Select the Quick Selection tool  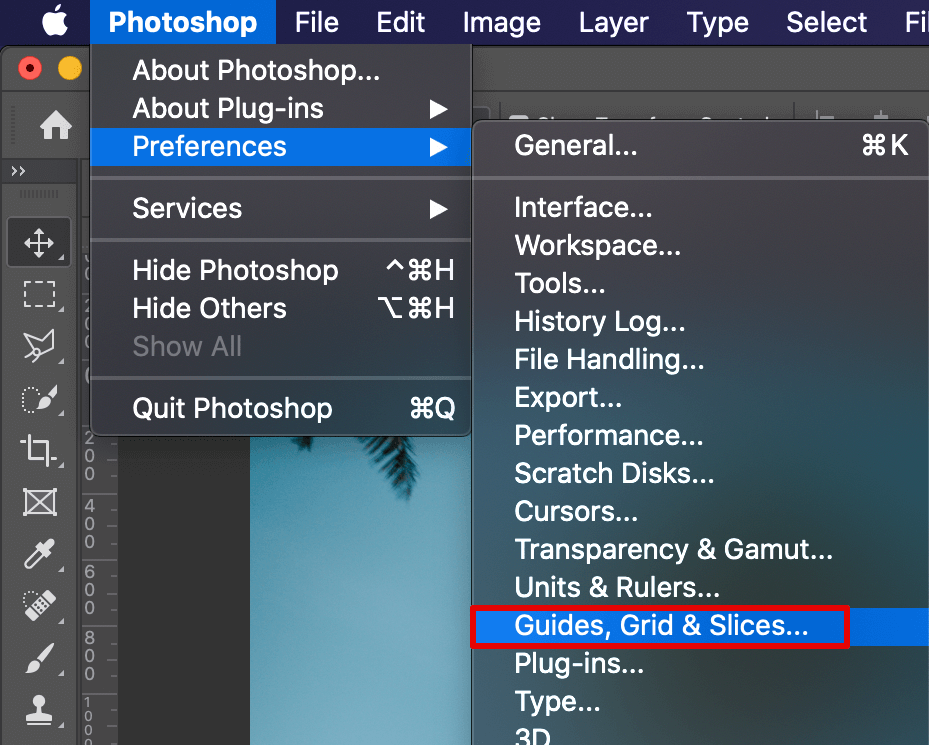coord(39,398)
